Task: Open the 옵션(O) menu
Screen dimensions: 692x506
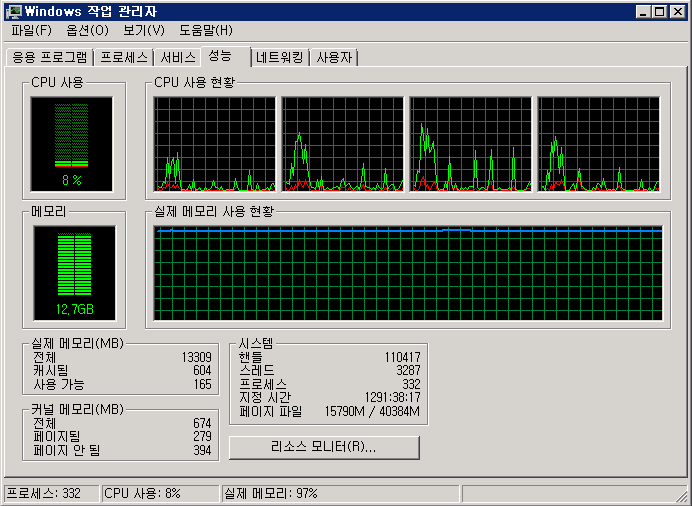Action: (87, 30)
